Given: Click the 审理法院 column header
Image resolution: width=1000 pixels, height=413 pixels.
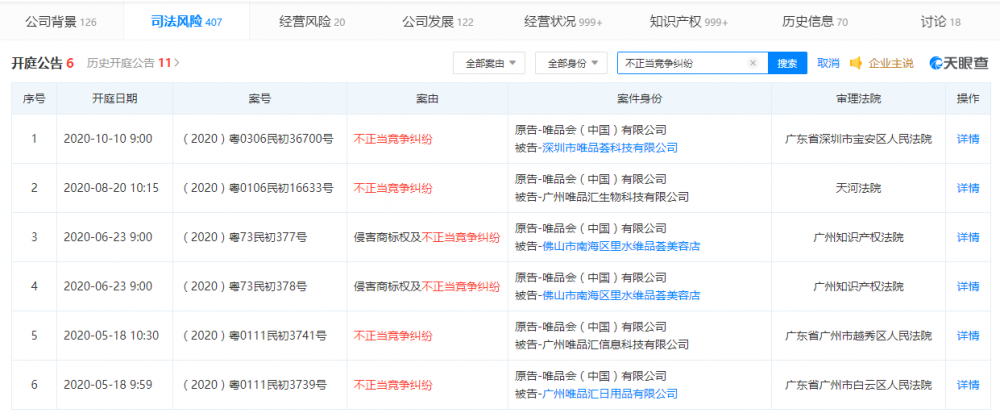Looking at the screenshot, I should [x=858, y=99].
